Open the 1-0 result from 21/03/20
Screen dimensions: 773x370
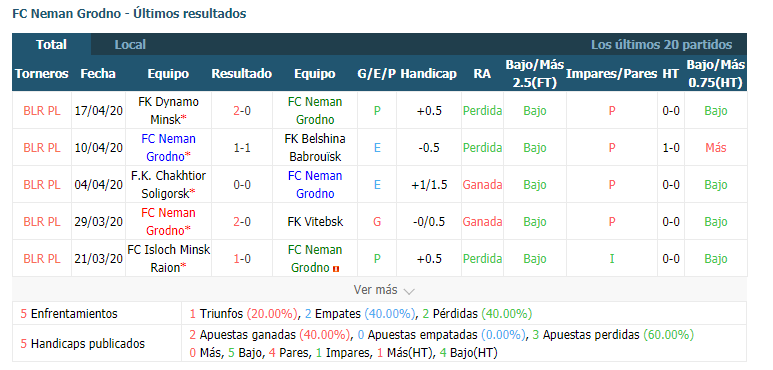[242, 259]
